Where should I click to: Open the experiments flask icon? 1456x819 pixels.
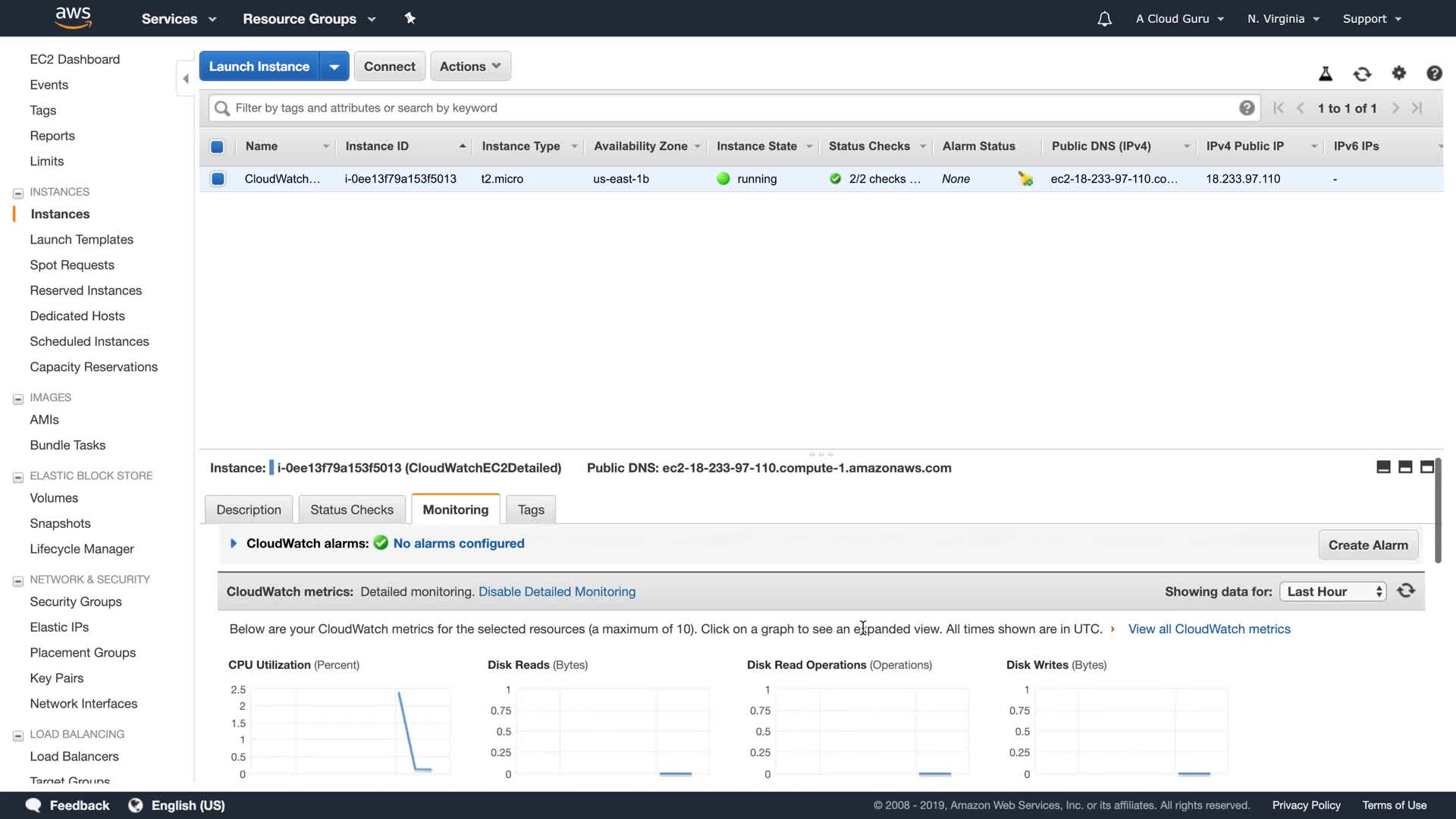coord(1326,74)
